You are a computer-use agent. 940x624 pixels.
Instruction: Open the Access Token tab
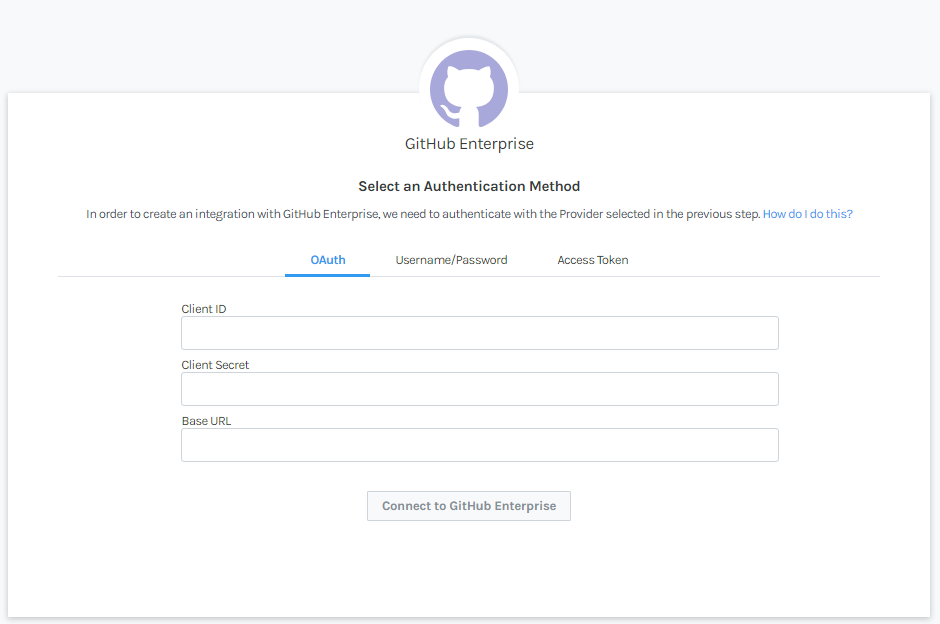pyautogui.click(x=593, y=260)
